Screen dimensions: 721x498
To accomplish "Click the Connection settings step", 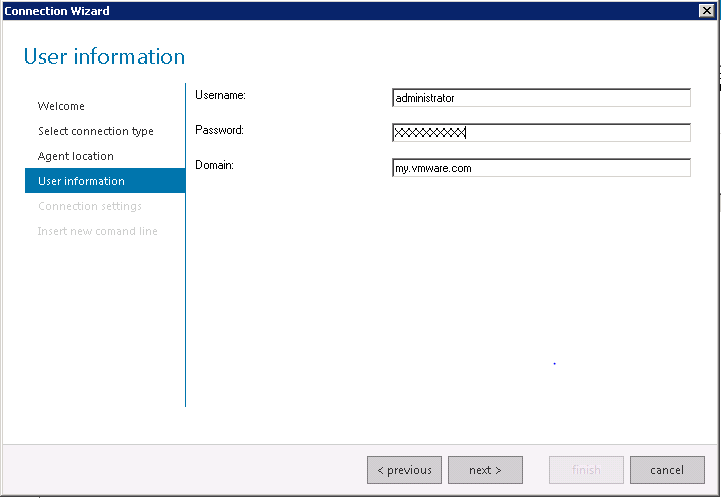I will pyautogui.click(x=90, y=206).
